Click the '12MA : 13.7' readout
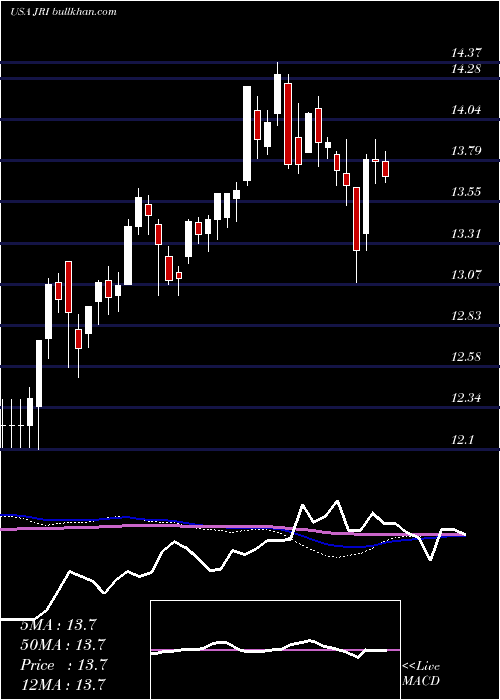The width and height of the screenshot is (500, 700). 63,685
